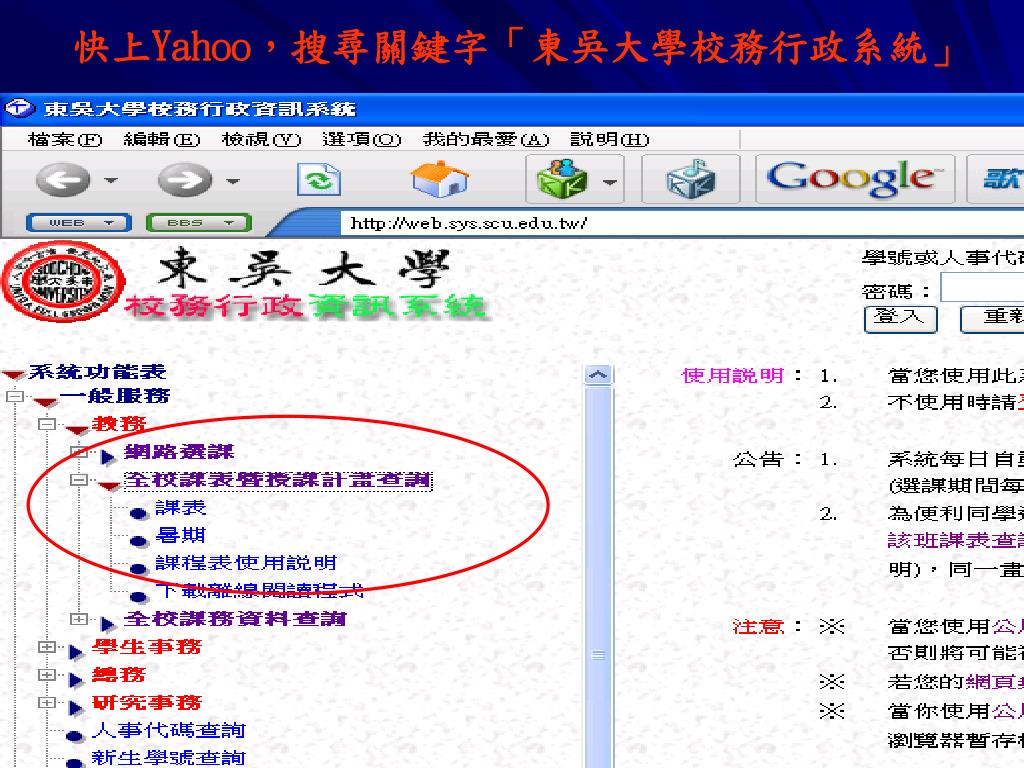This screenshot has height=768, width=1024.
Task: Open the BBS dropdown selector
Action: coord(199,223)
